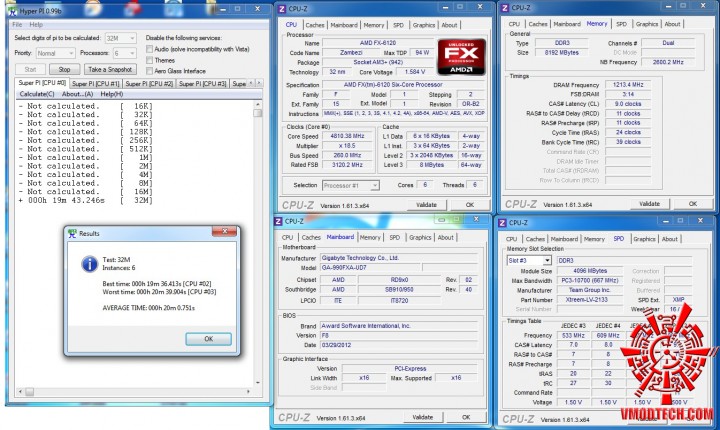Screen dimensions: 720x430
Task: Click the Hyper PI title bar icon
Action: click(x=12, y=11)
